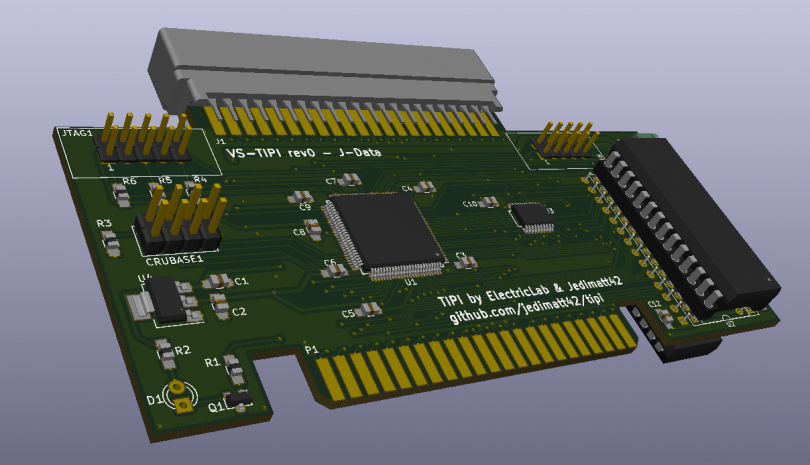Select the JTAG1 pin header component

pyautogui.click(x=144, y=138)
